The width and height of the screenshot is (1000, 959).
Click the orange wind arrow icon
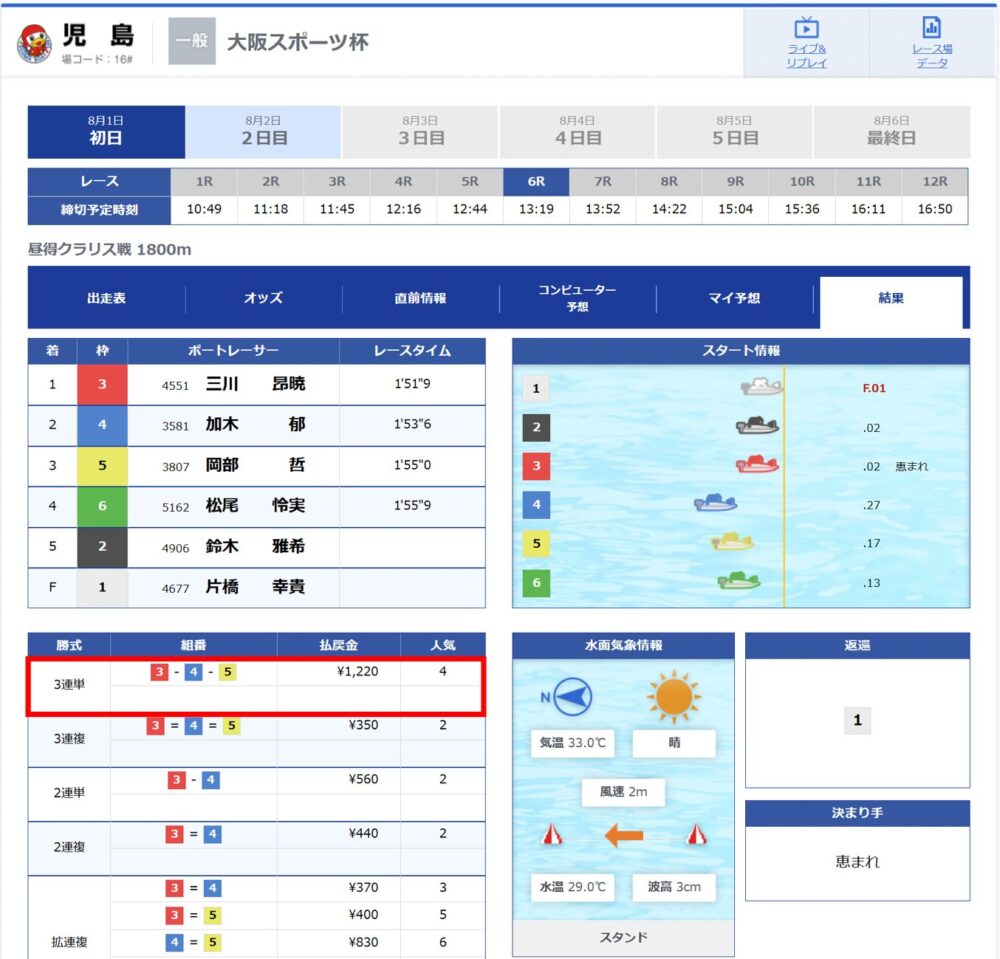coord(624,835)
